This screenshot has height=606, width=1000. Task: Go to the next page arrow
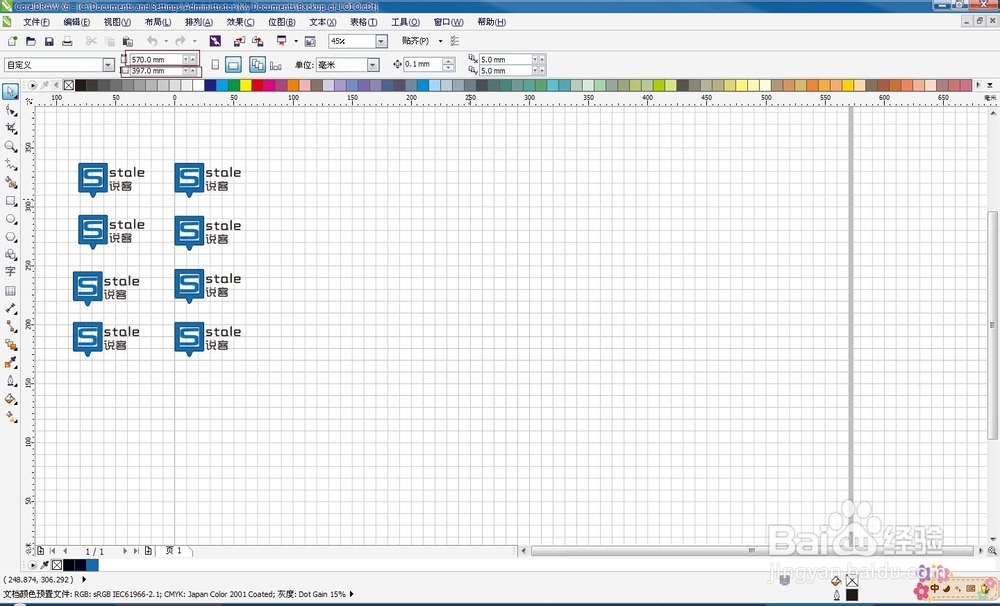(x=125, y=551)
